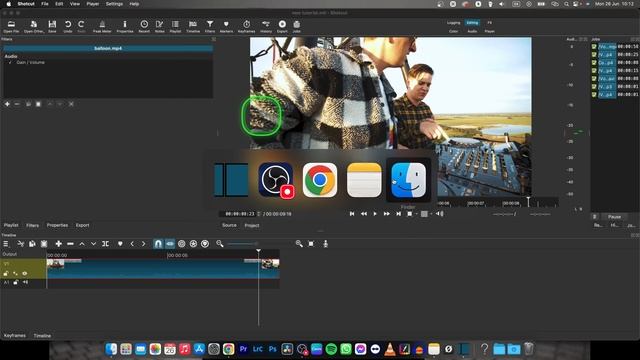The height and width of the screenshot is (360, 640).
Task: Switch to the Keyframes bottom tab
Action: [x=15, y=336]
